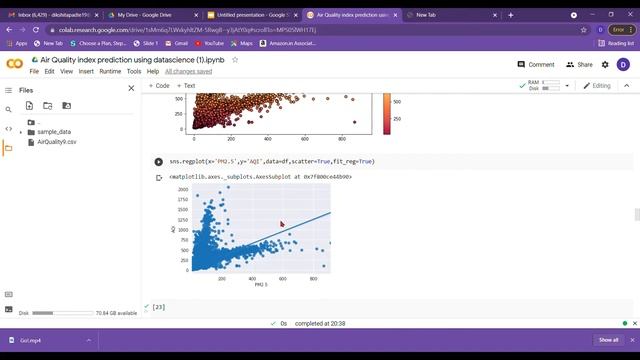
Task: Click the notebook vertical scrollbar
Action: point(637,214)
